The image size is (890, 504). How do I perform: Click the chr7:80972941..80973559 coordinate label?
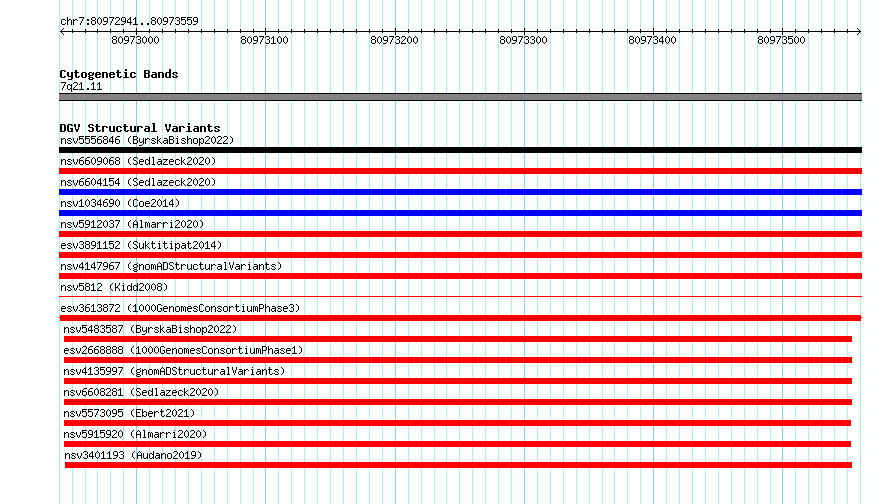click(x=129, y=21)
